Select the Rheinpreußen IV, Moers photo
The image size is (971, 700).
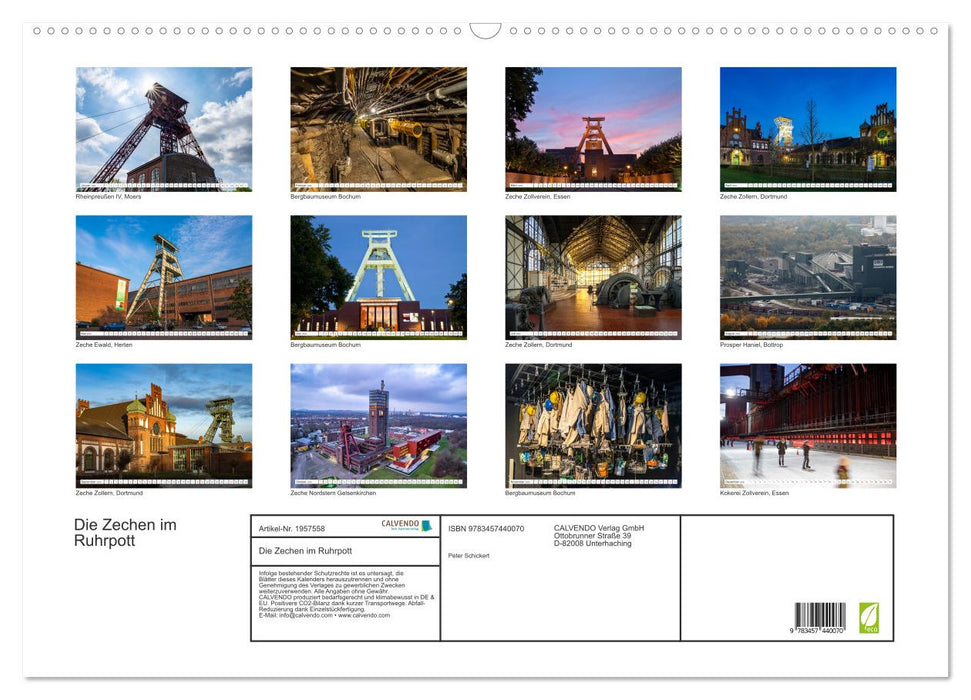point(163,128)
